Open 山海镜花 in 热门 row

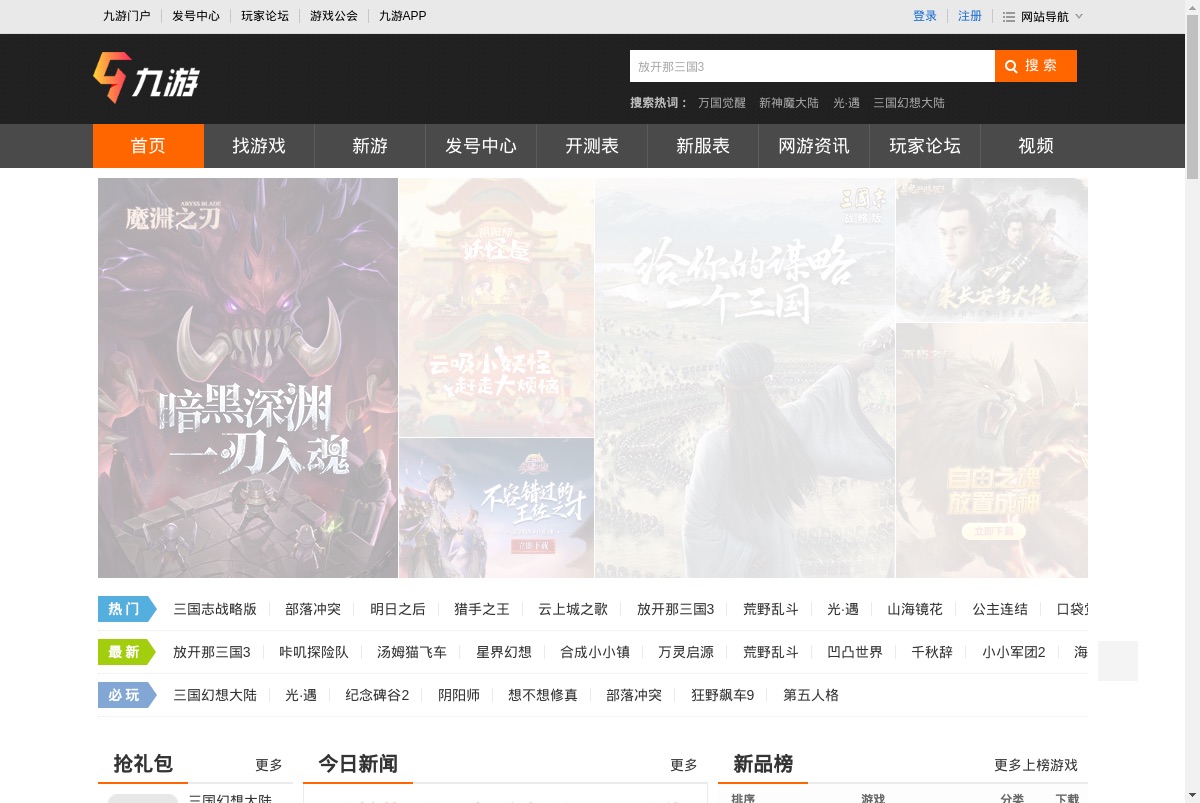click(915, 609)
